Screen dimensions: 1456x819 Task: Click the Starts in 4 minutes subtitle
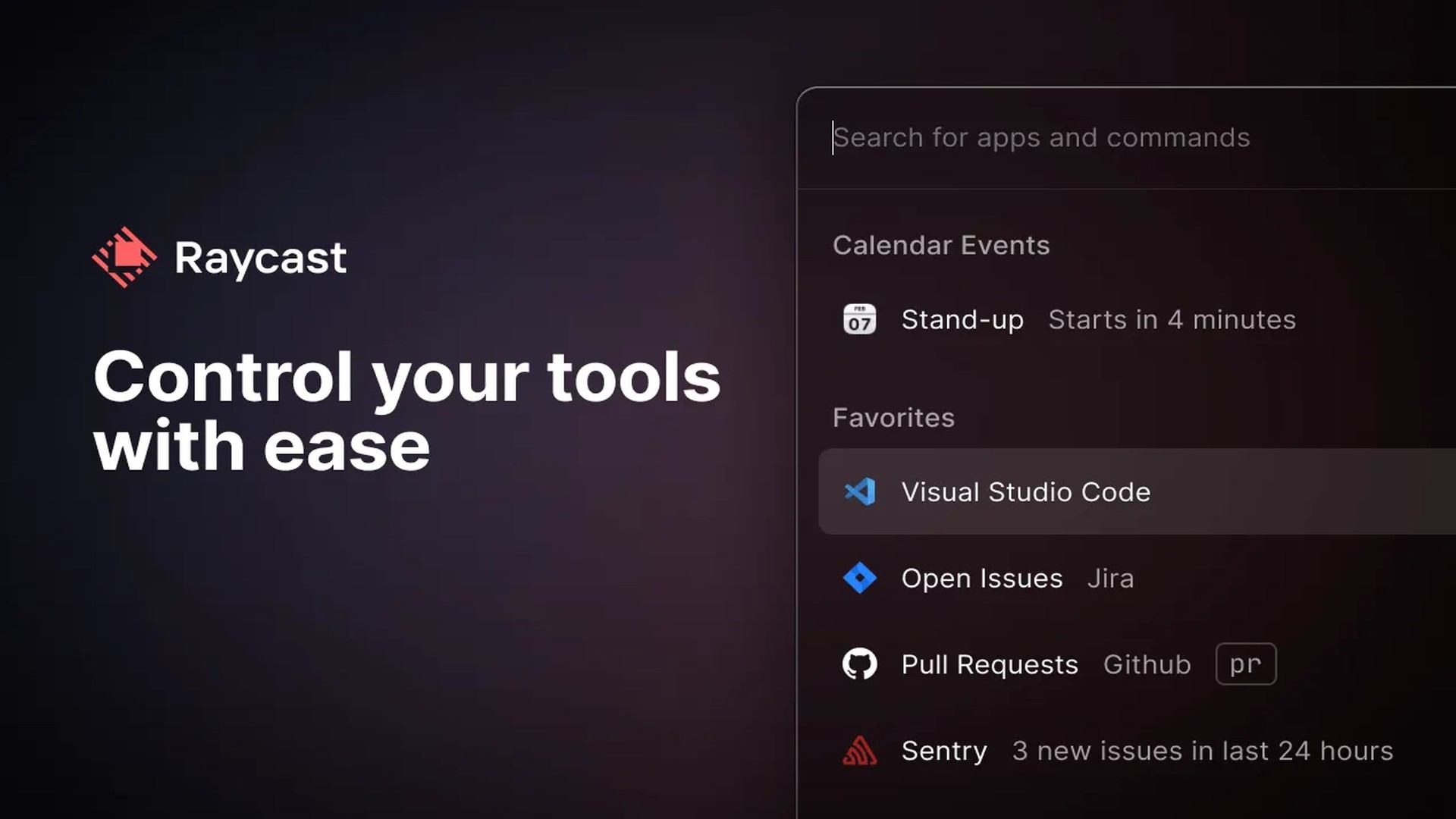[x=1172, y=319]
